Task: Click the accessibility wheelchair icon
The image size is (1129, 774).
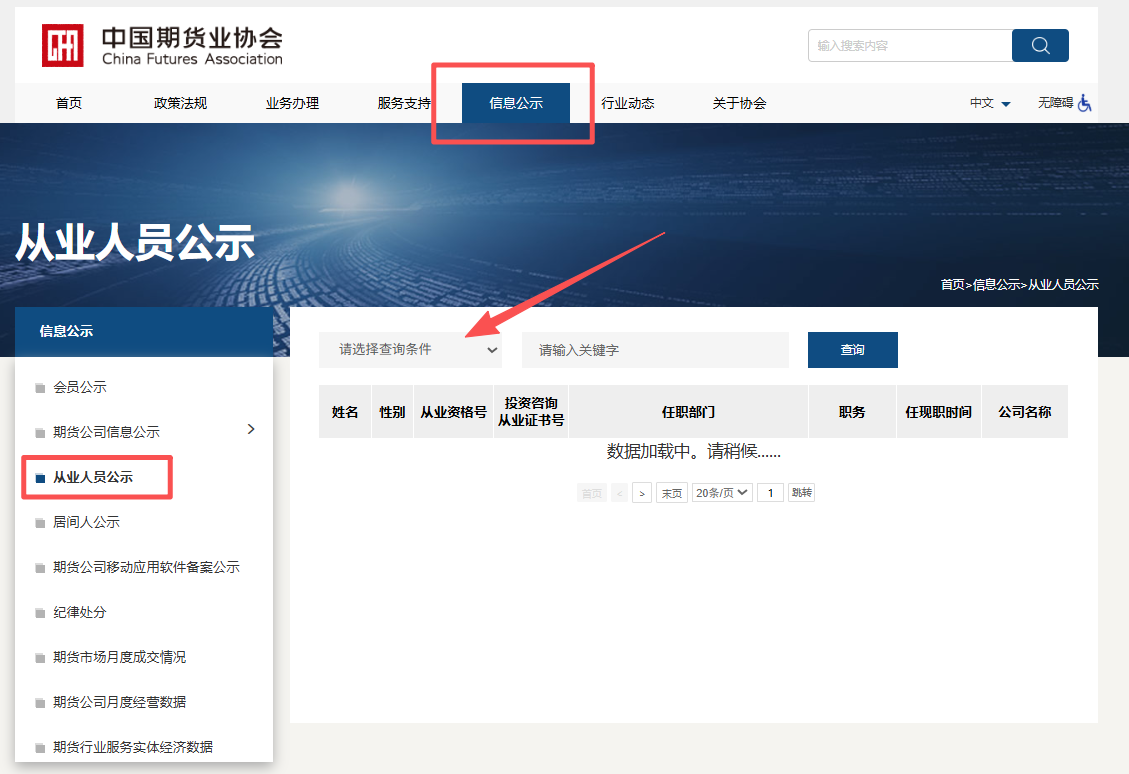Action: tap(1085, 103)
